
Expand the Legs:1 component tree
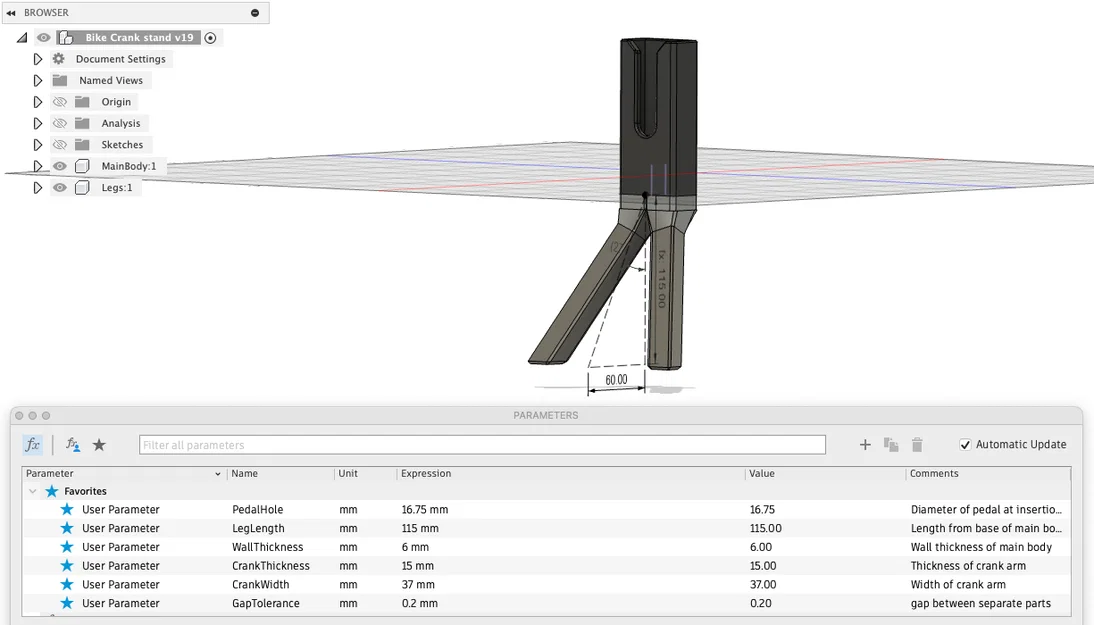[38, 187]
